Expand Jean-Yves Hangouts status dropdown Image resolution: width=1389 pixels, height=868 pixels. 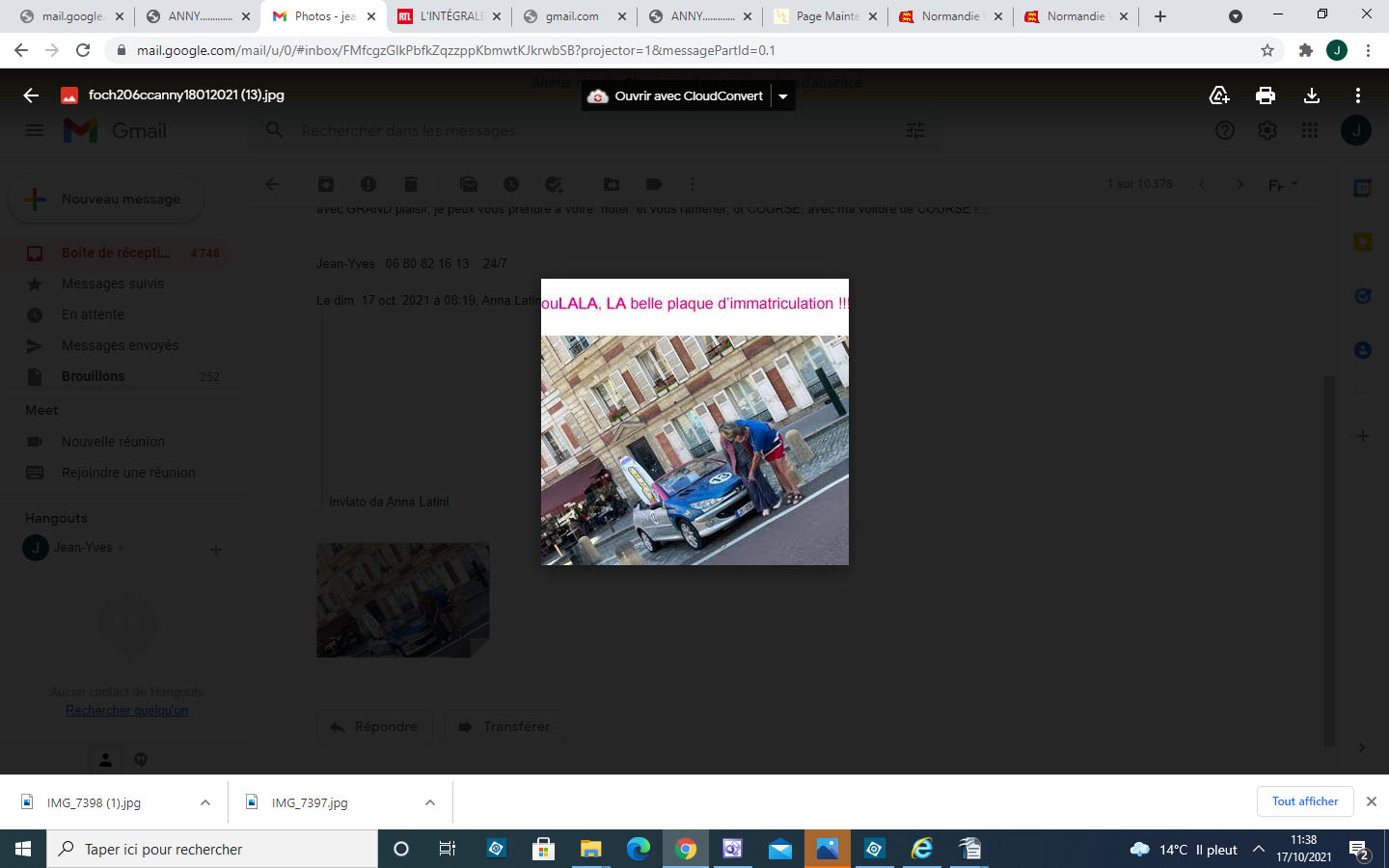(122, 548)
